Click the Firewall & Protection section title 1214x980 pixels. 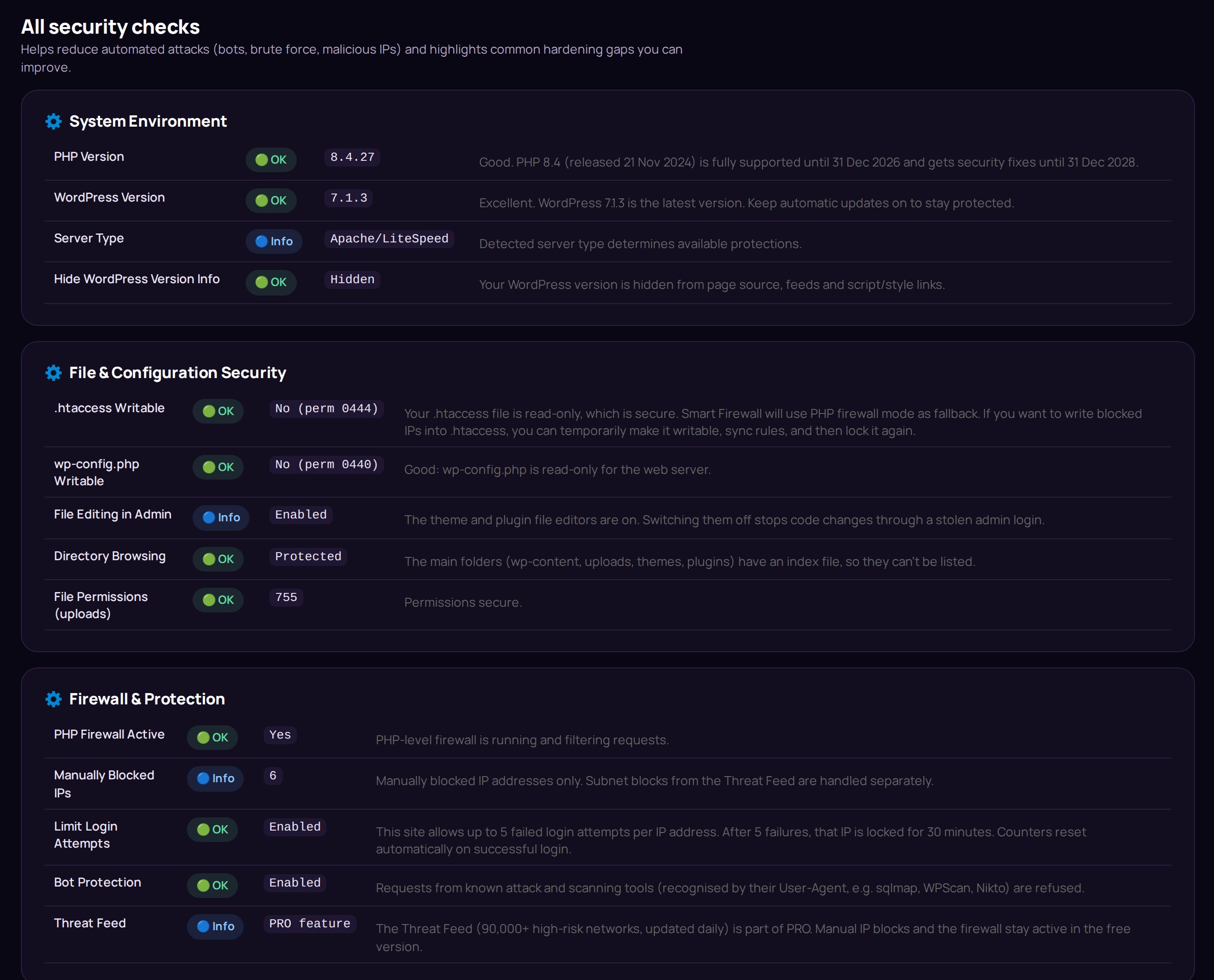coord(147,699)
